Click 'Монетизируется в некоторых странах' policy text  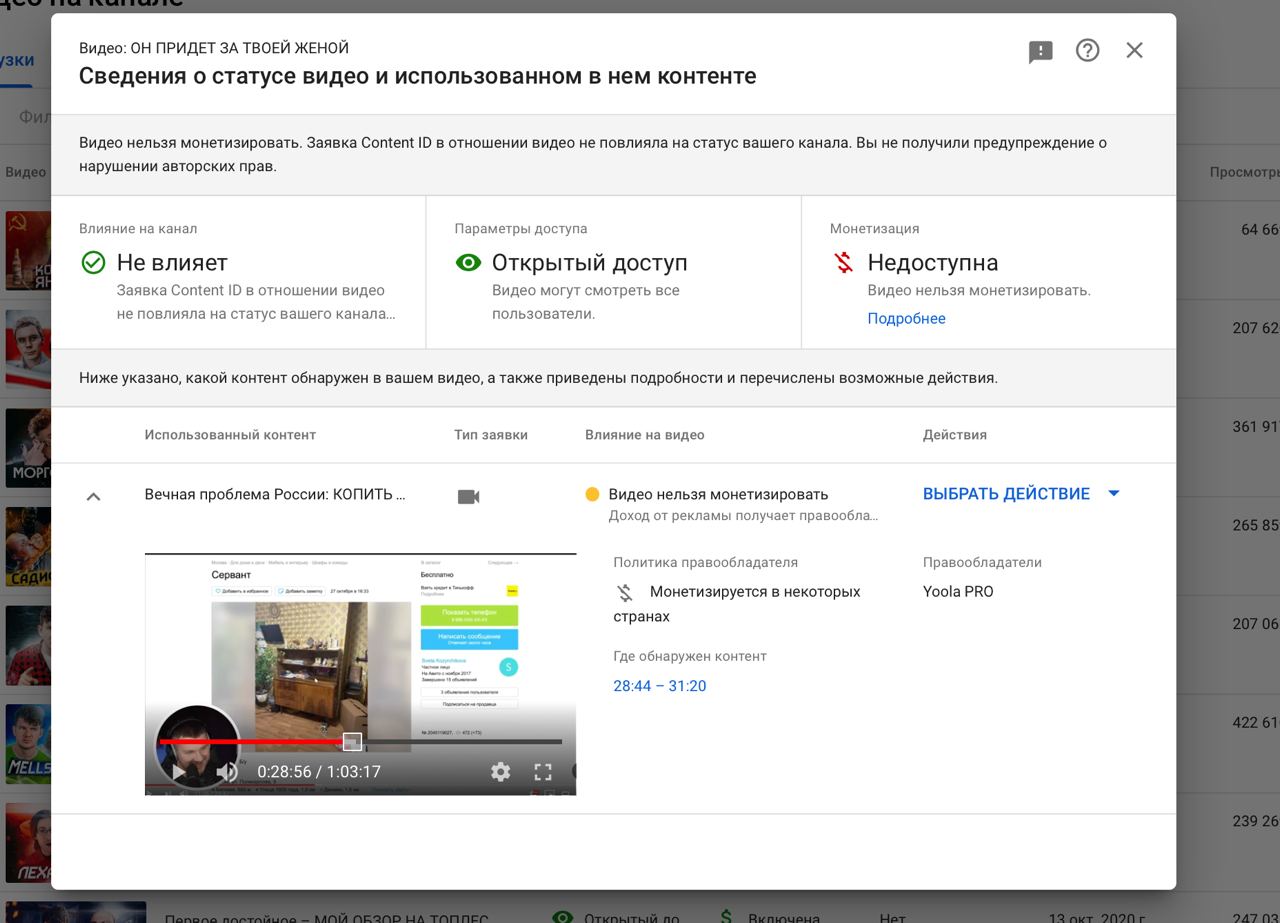737,604
